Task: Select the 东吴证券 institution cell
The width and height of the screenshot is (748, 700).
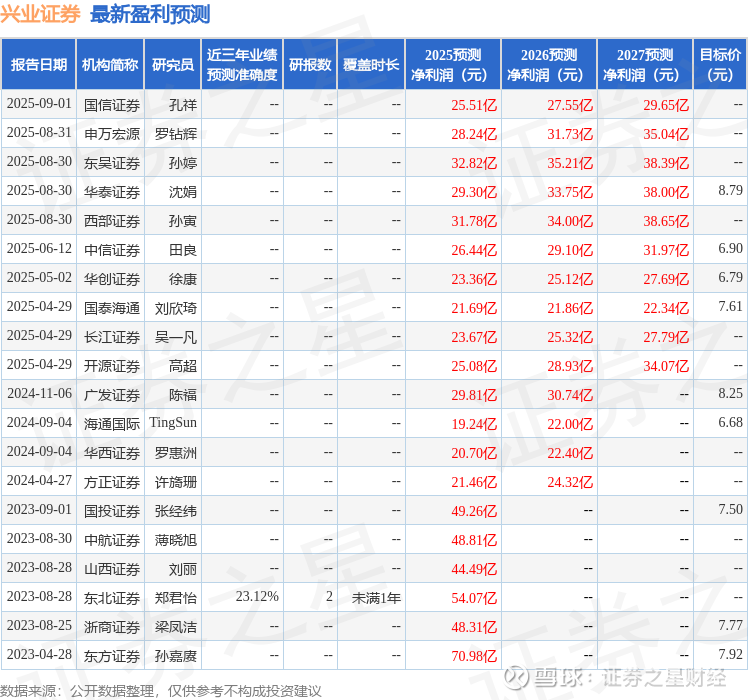Action: [x=112, y=163]
